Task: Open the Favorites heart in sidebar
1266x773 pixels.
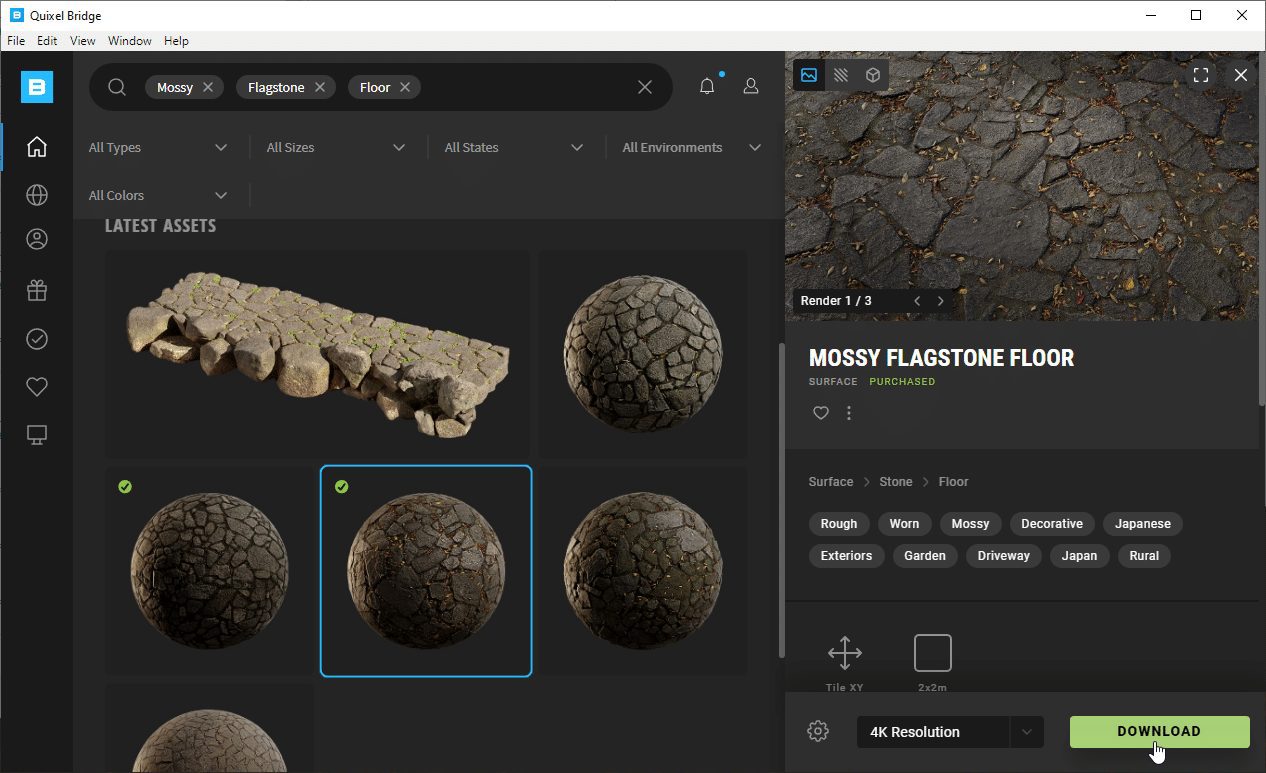Action: [37, 387]
